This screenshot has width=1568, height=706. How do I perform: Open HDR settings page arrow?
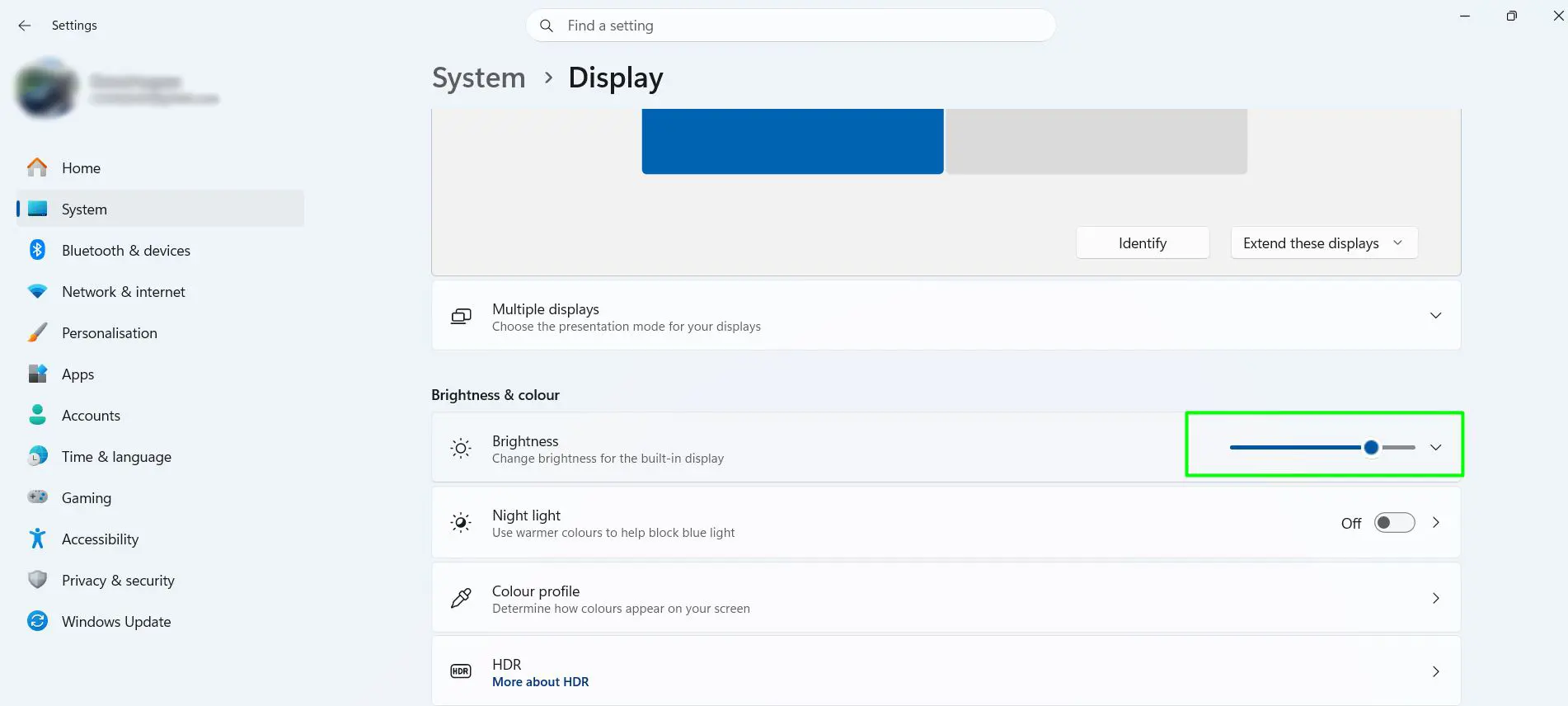pyautogui.click(x=1435, y=671)
